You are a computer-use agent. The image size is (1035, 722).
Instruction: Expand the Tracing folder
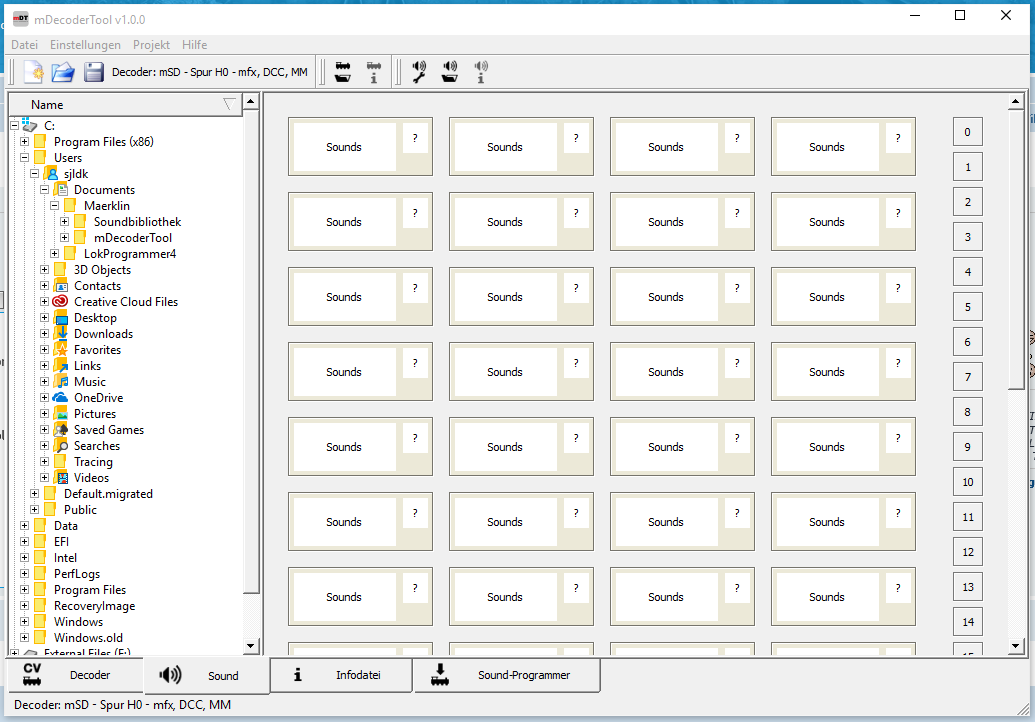tap(44, 461)
